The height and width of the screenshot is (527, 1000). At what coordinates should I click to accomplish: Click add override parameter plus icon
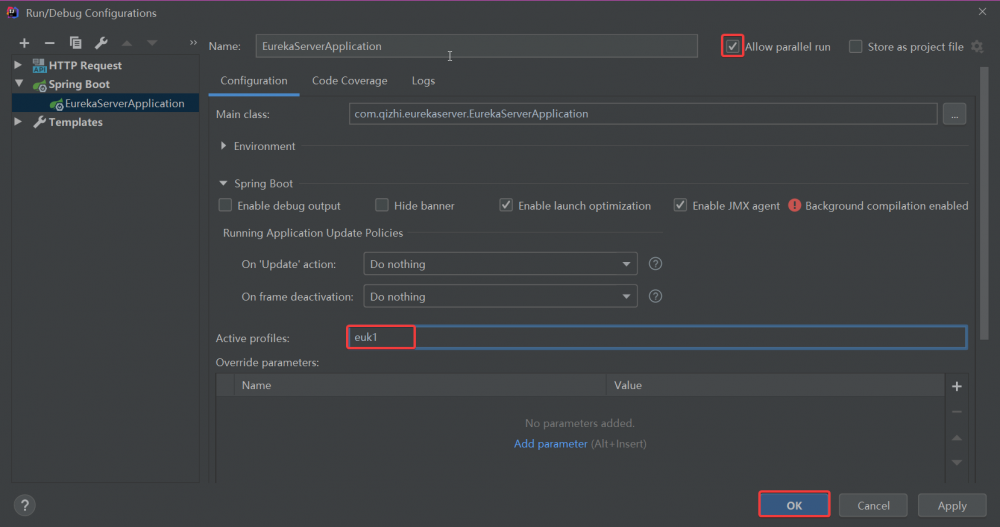[956, 386]
